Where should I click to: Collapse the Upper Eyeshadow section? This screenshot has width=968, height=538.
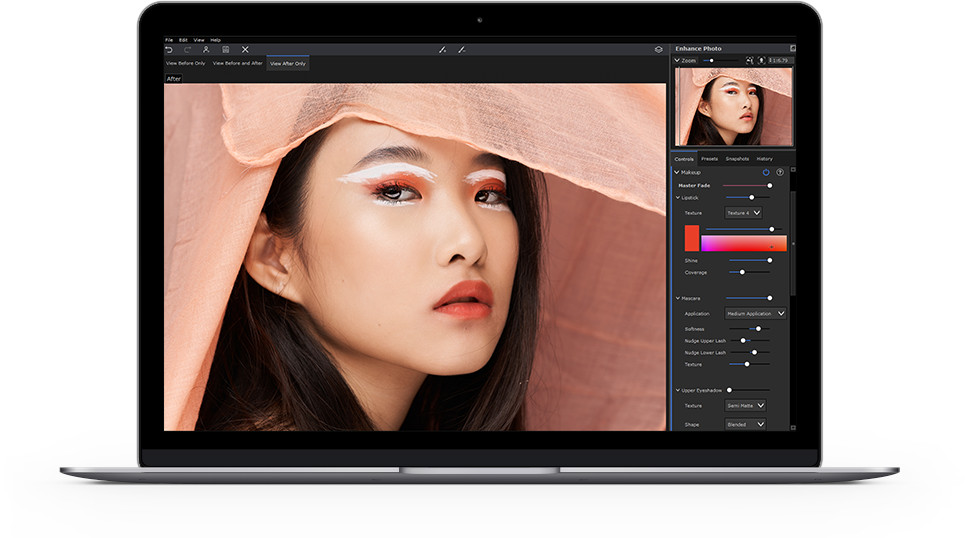678,390
